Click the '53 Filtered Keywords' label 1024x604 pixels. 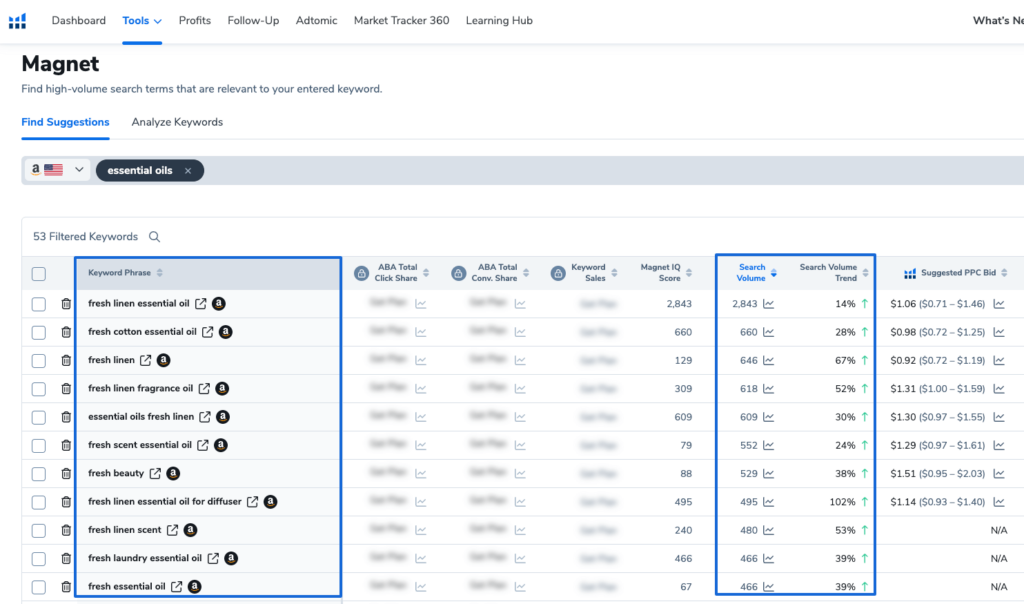(x=86, y=236)
